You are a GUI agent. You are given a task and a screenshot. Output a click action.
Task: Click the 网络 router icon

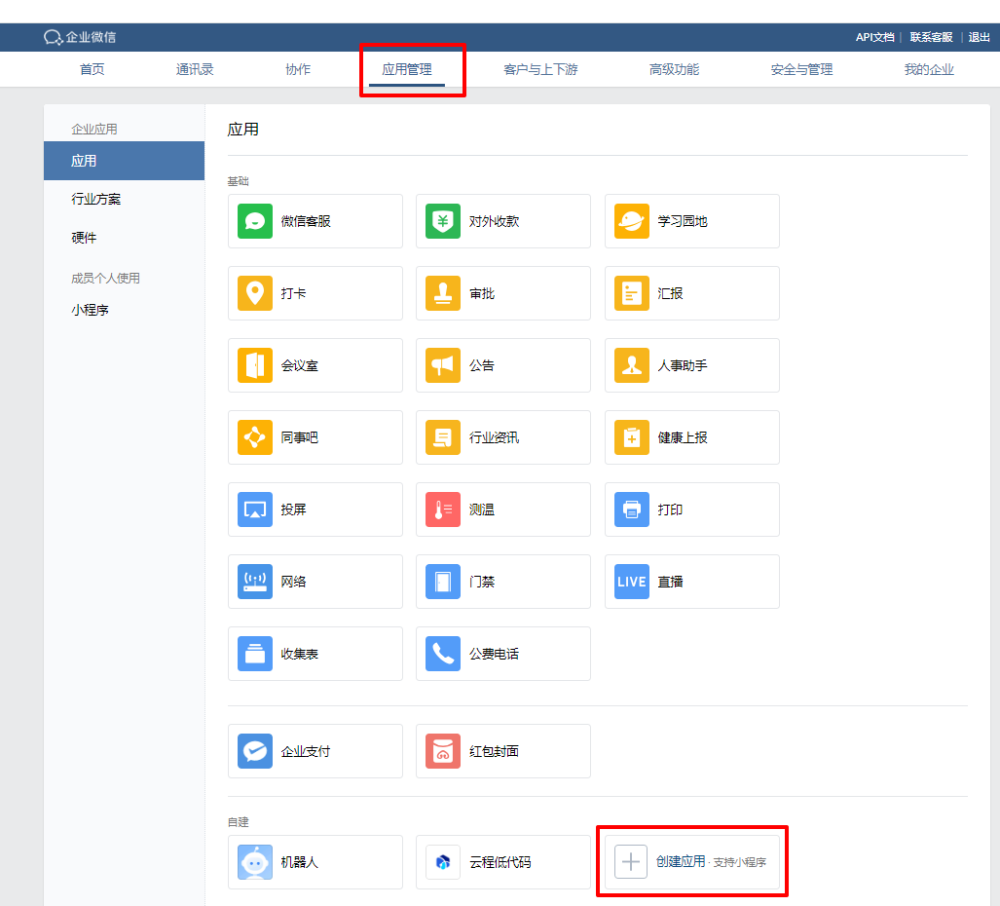254,581
